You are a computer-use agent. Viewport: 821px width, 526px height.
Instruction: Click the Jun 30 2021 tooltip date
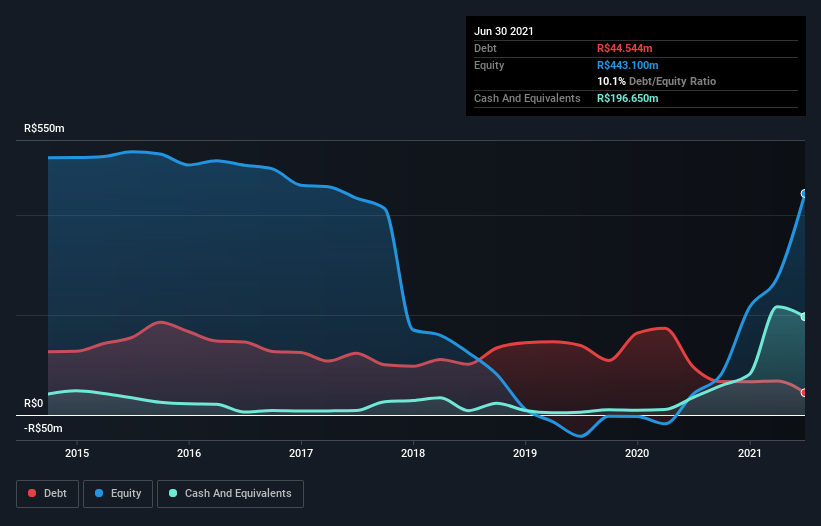pos(504,31)
